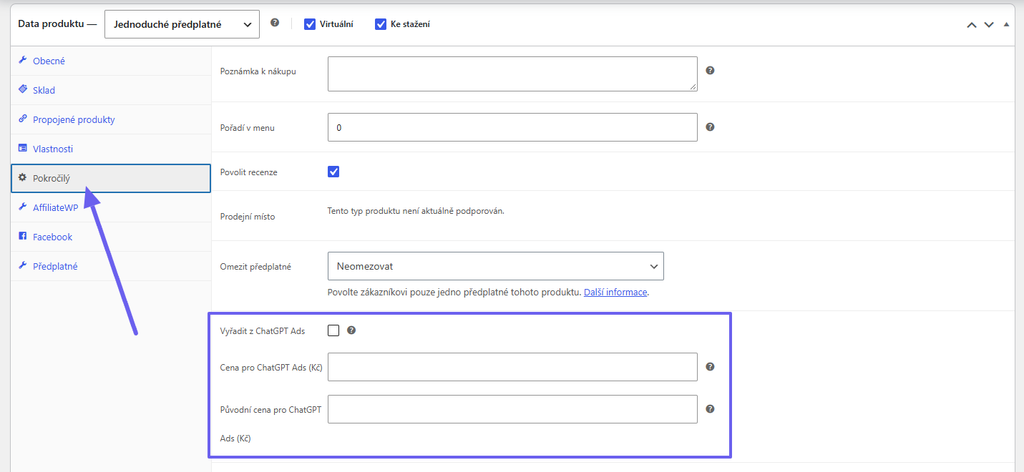Screen dimensions: 1024x472
Task: Click the link icon next to Propojené produkty
Action: pyautogui.click(x=22, y=119)
